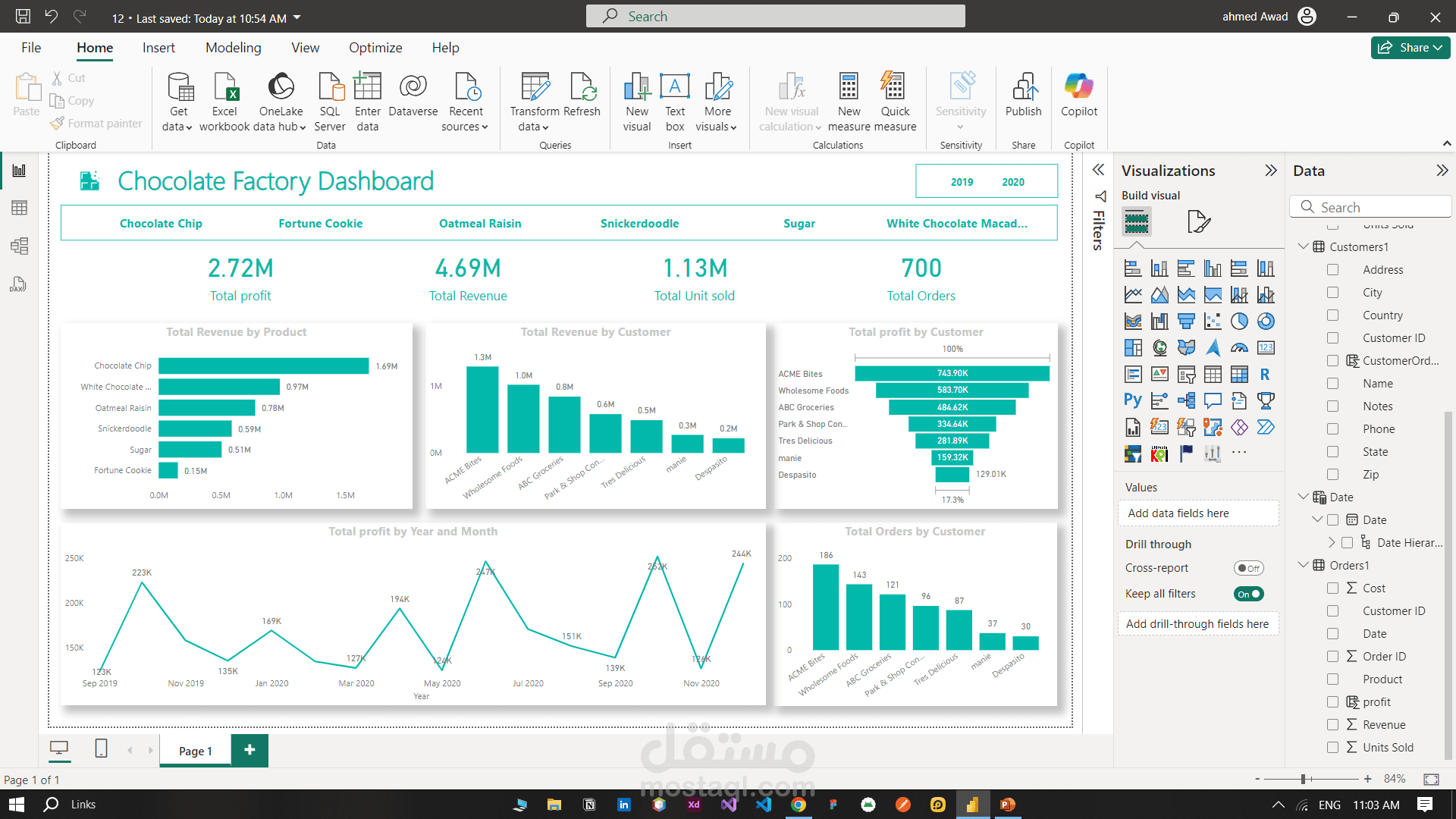Click the Share button
Screen dimensions: 1456x819
pos(1410,47)
